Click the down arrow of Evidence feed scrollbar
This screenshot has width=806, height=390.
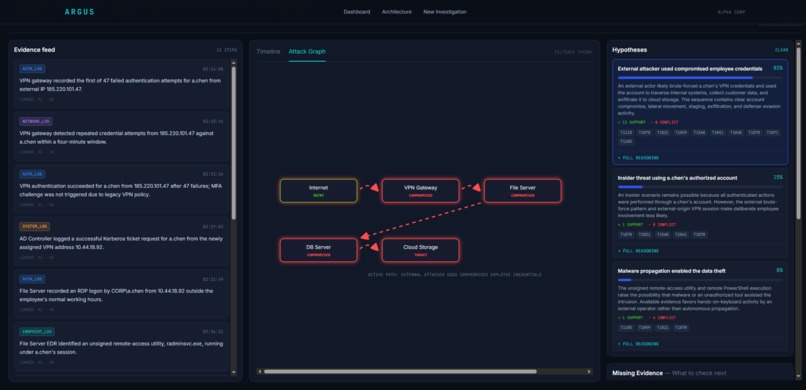click(x=234, y=372)
